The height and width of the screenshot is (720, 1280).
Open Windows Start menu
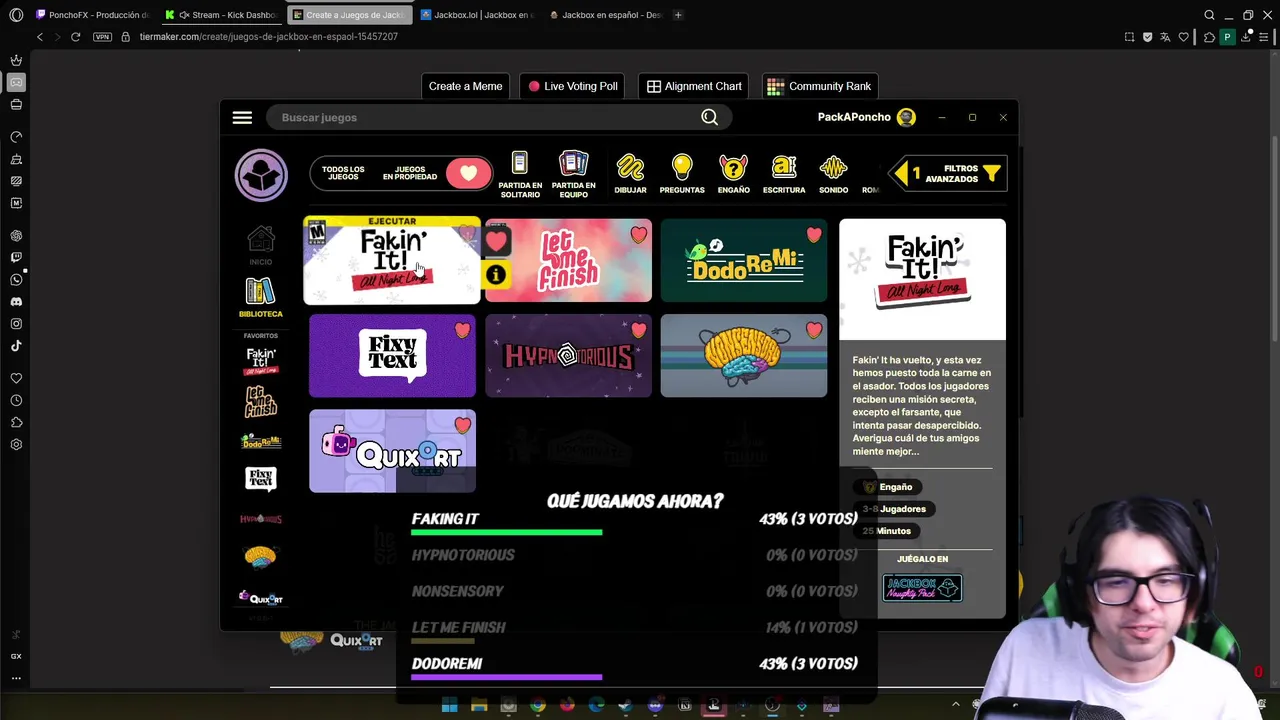point(449,705)
